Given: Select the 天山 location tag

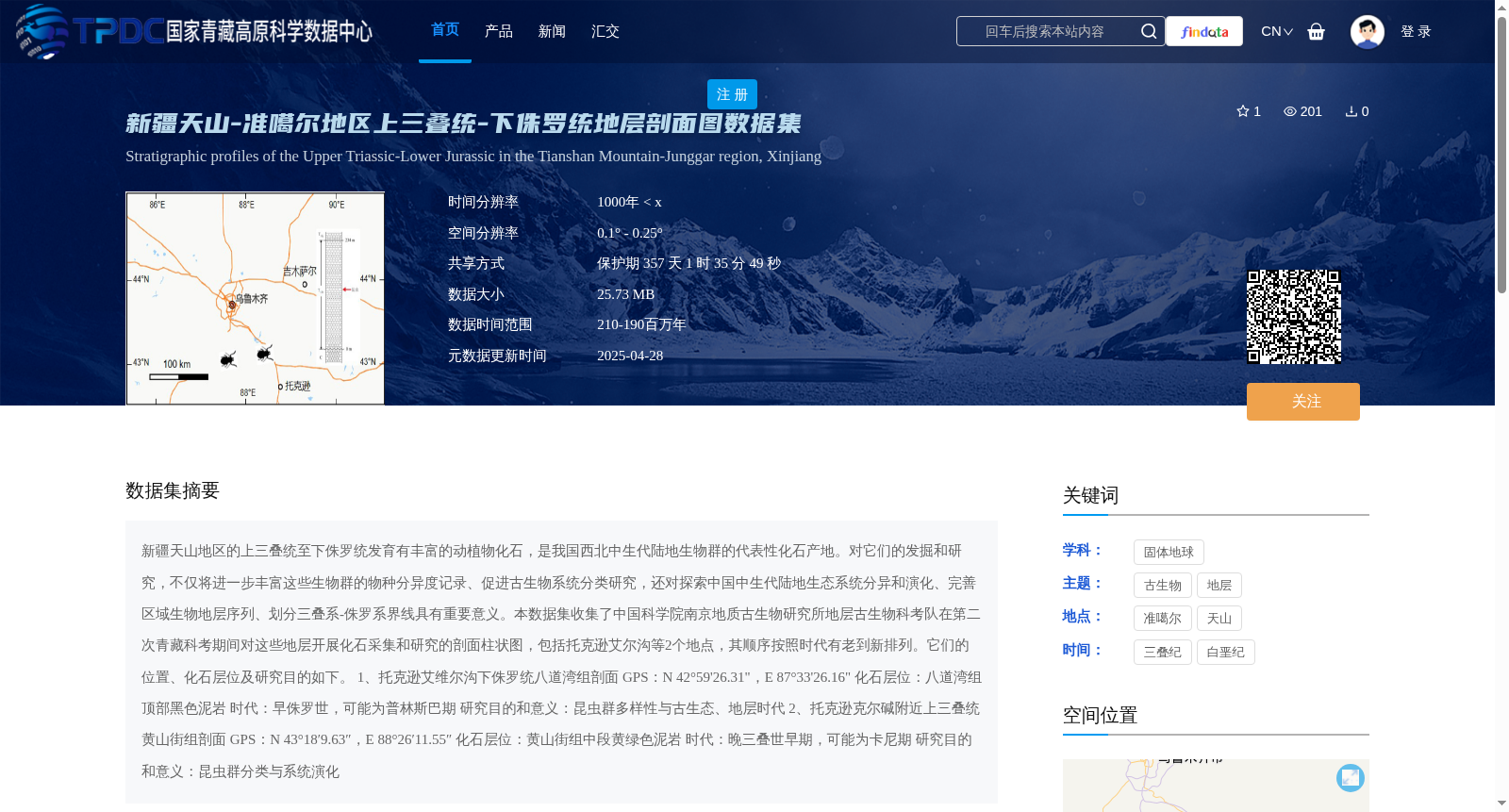Looking at the screenshot, I should tap(1219, 618).
